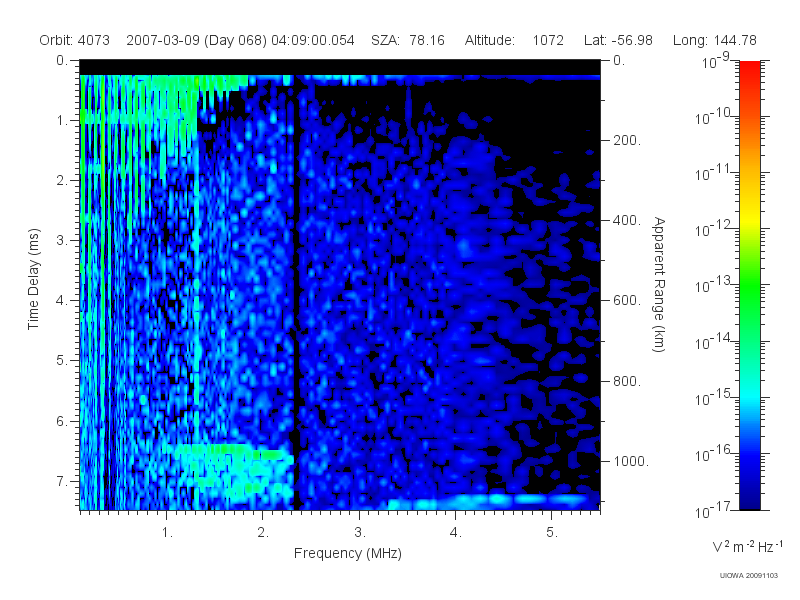The width and height of the screenshot is (800, 600).
Task: Click the frequency tick label '1.'
Action: coord(167,533)
